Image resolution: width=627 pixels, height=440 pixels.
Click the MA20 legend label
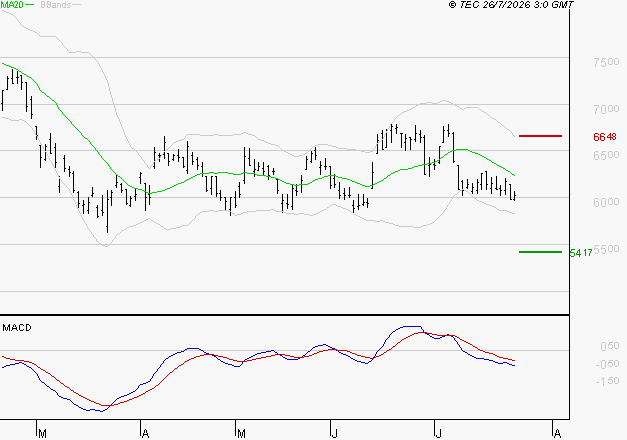[x=12, y=5]
